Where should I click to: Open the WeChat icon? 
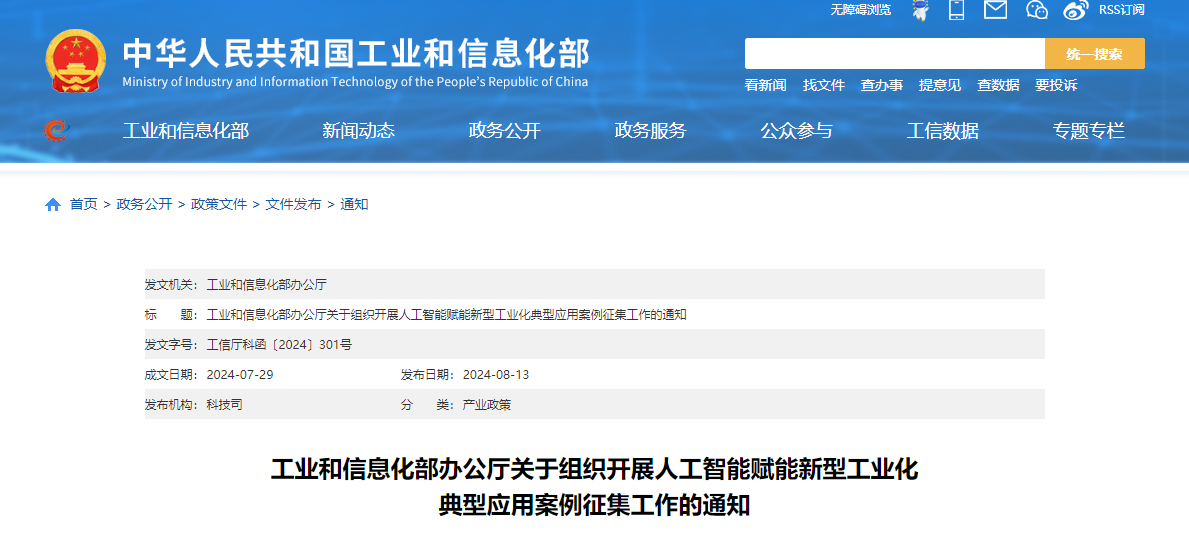(1036, 9)
